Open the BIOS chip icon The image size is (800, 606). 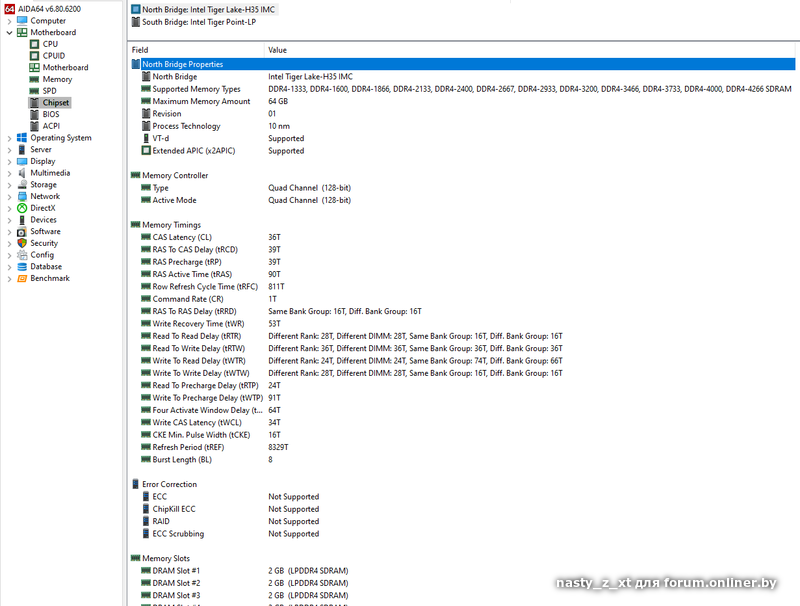(34, 114)
